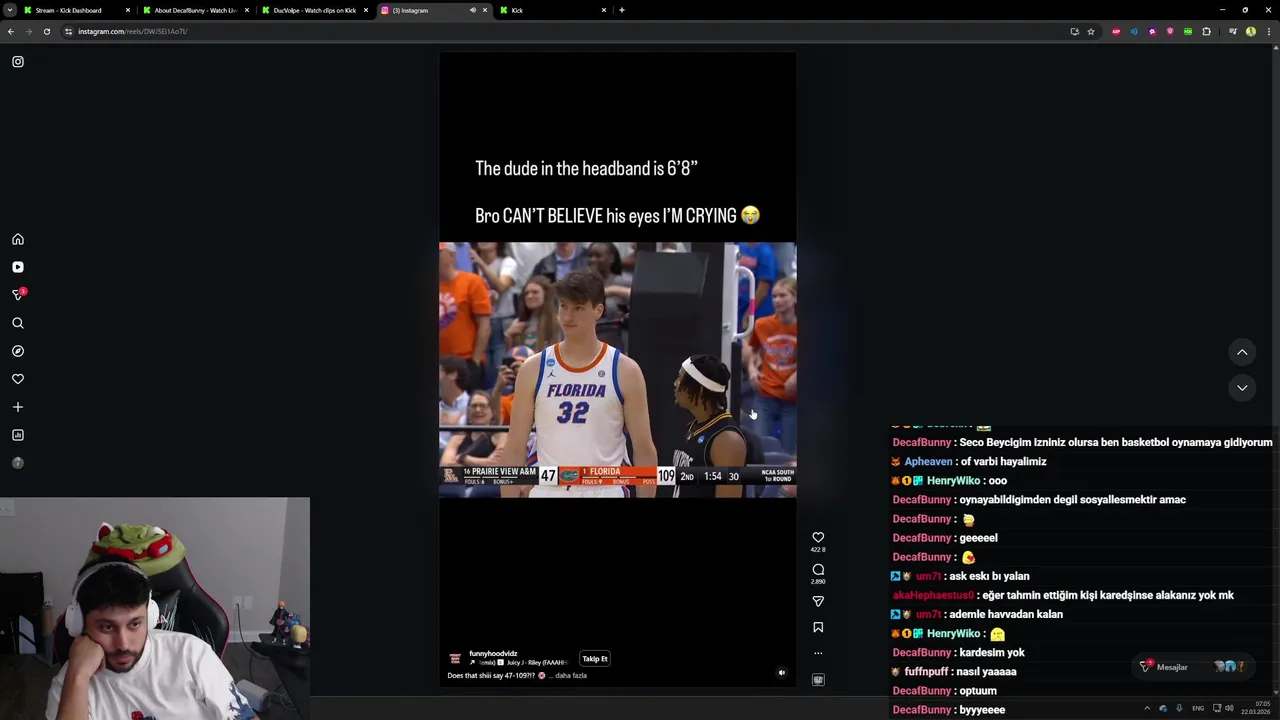Open more options for the reel

(x=818, y=653)
